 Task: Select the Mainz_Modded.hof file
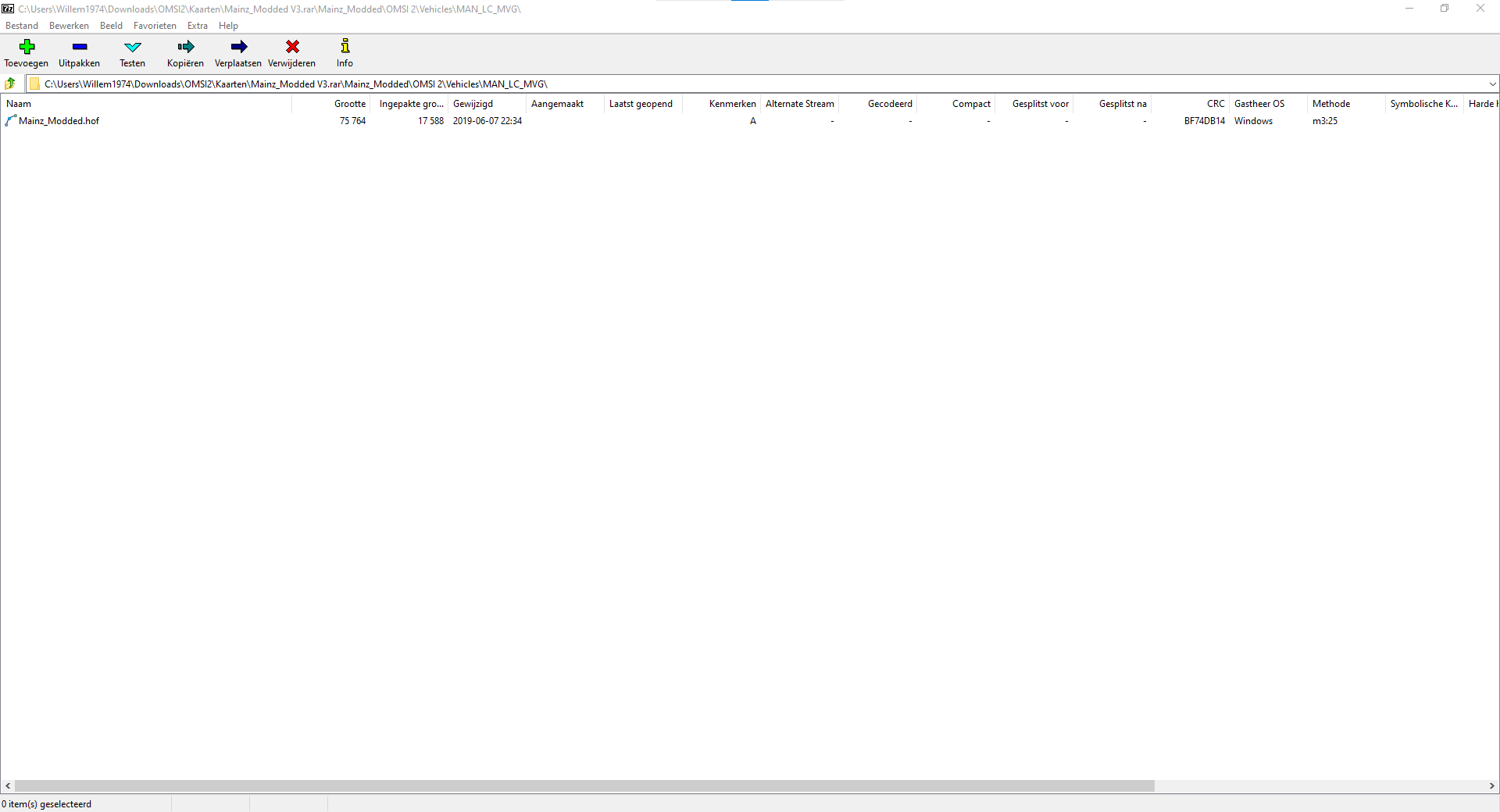coord(59,121)
